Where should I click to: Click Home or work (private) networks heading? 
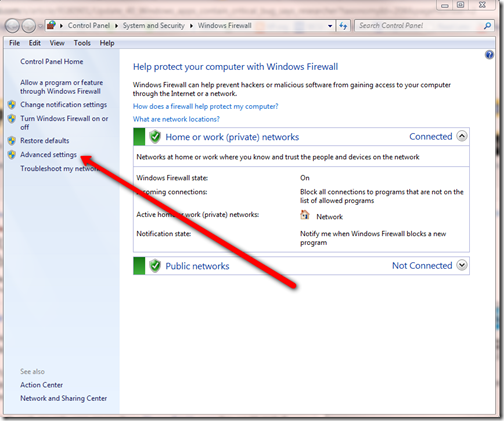pyautogui.click(x=232, y=137)
